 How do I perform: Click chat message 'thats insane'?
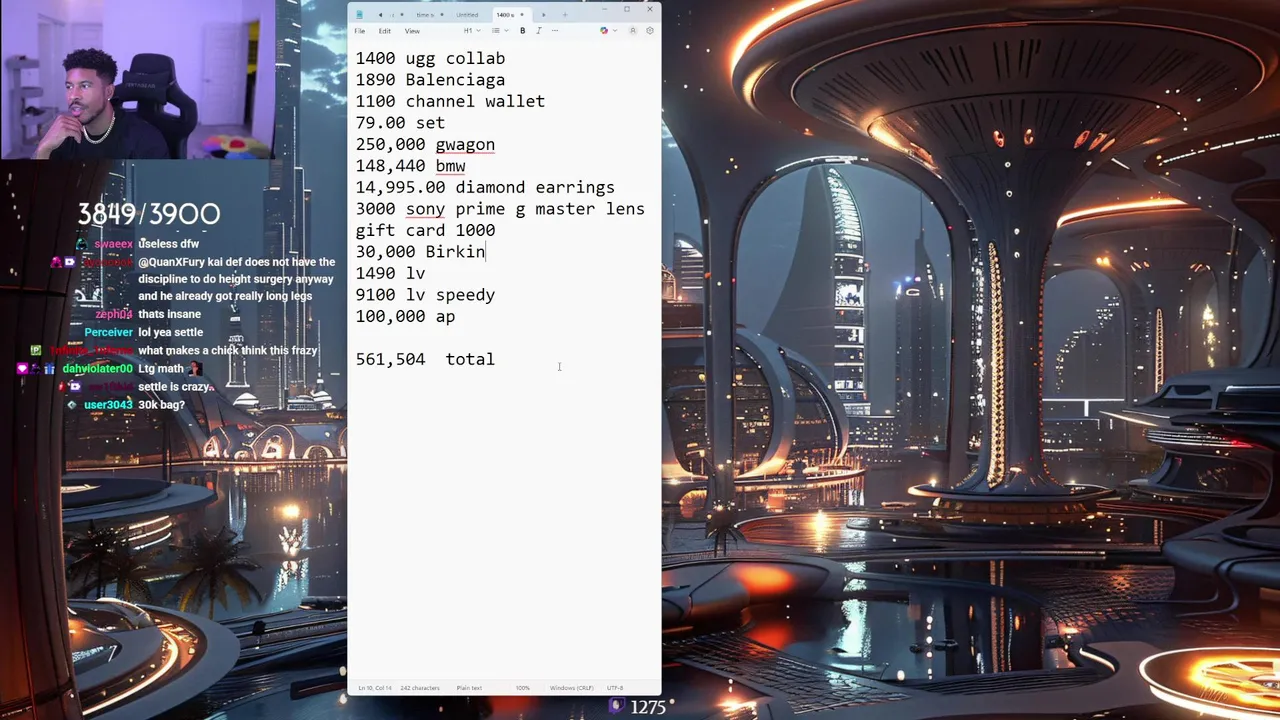(x=169, y=314)
